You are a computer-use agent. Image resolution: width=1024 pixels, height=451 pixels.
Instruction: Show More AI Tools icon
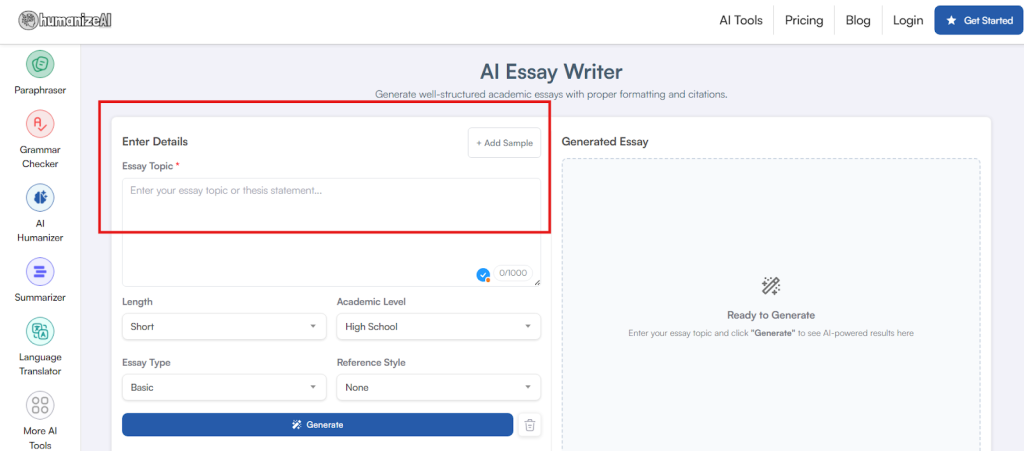pos(40,405)
